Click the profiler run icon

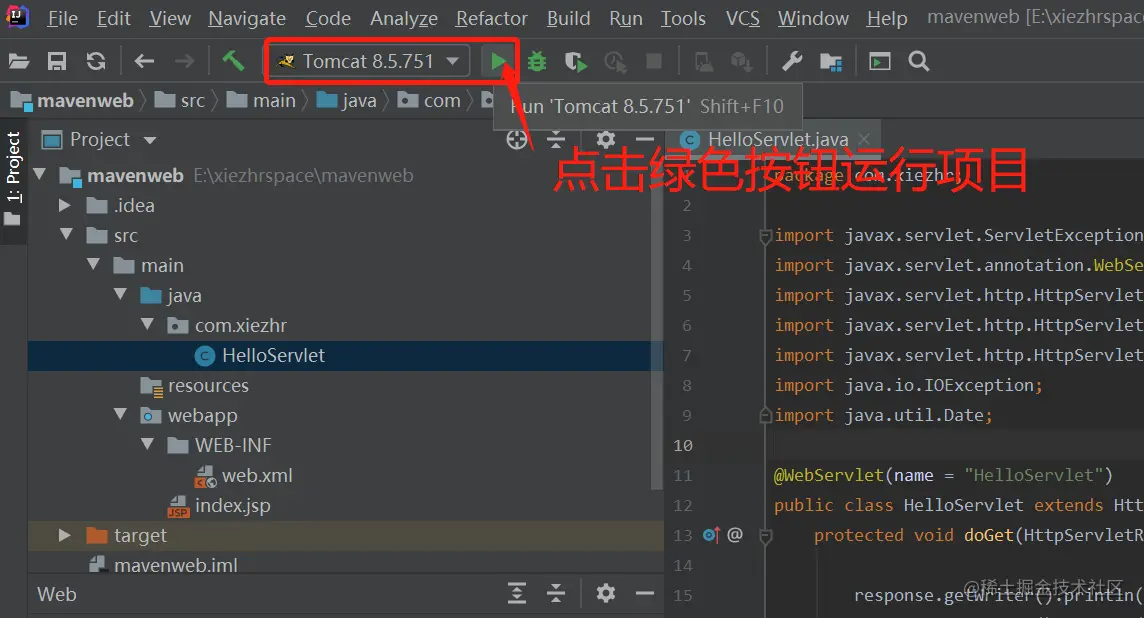click(x=615, y=62)
